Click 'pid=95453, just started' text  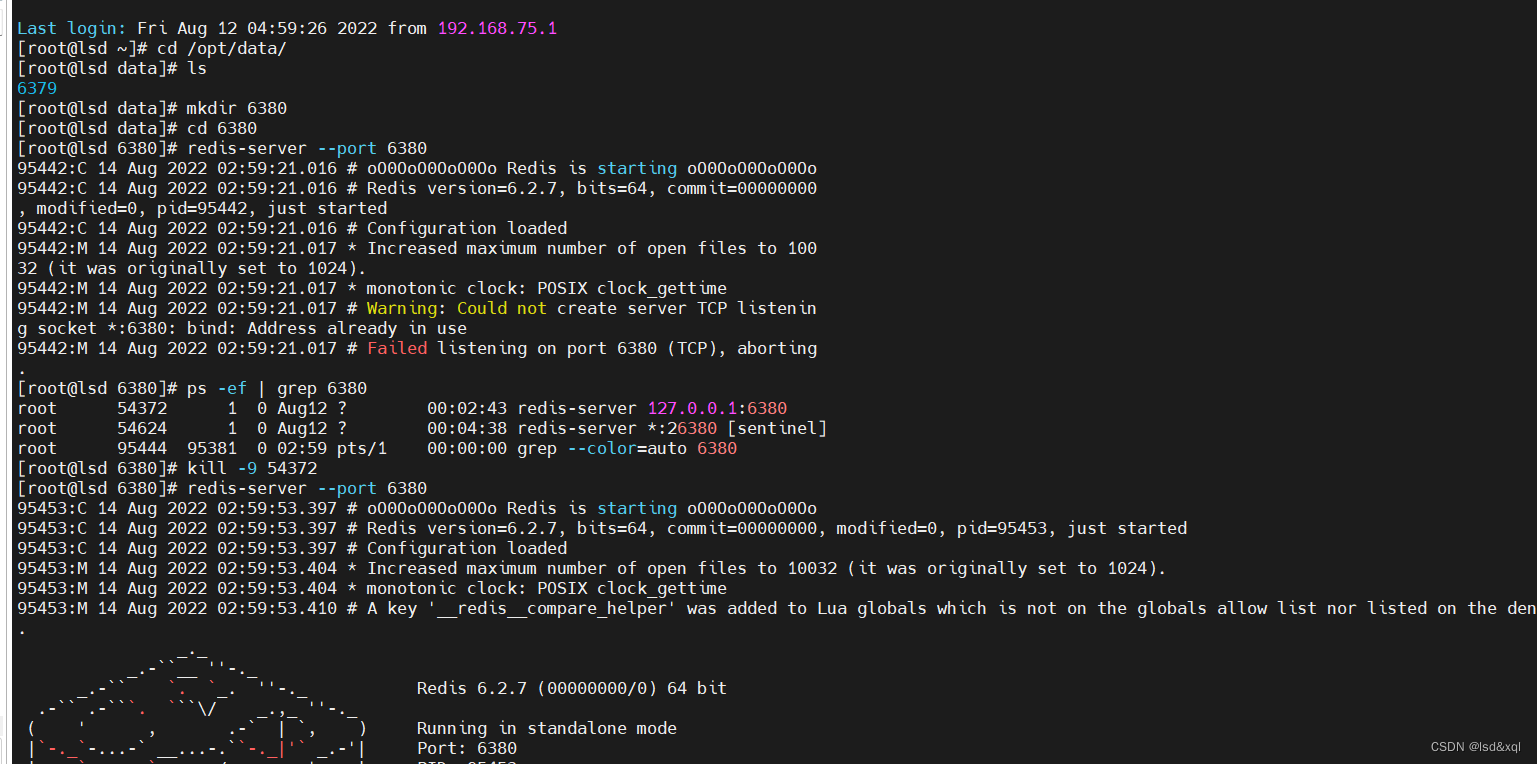point(1072,528)
